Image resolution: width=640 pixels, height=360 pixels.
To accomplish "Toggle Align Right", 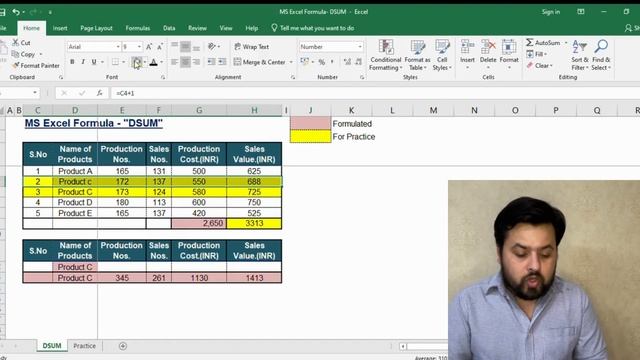I will coord(196,62).
